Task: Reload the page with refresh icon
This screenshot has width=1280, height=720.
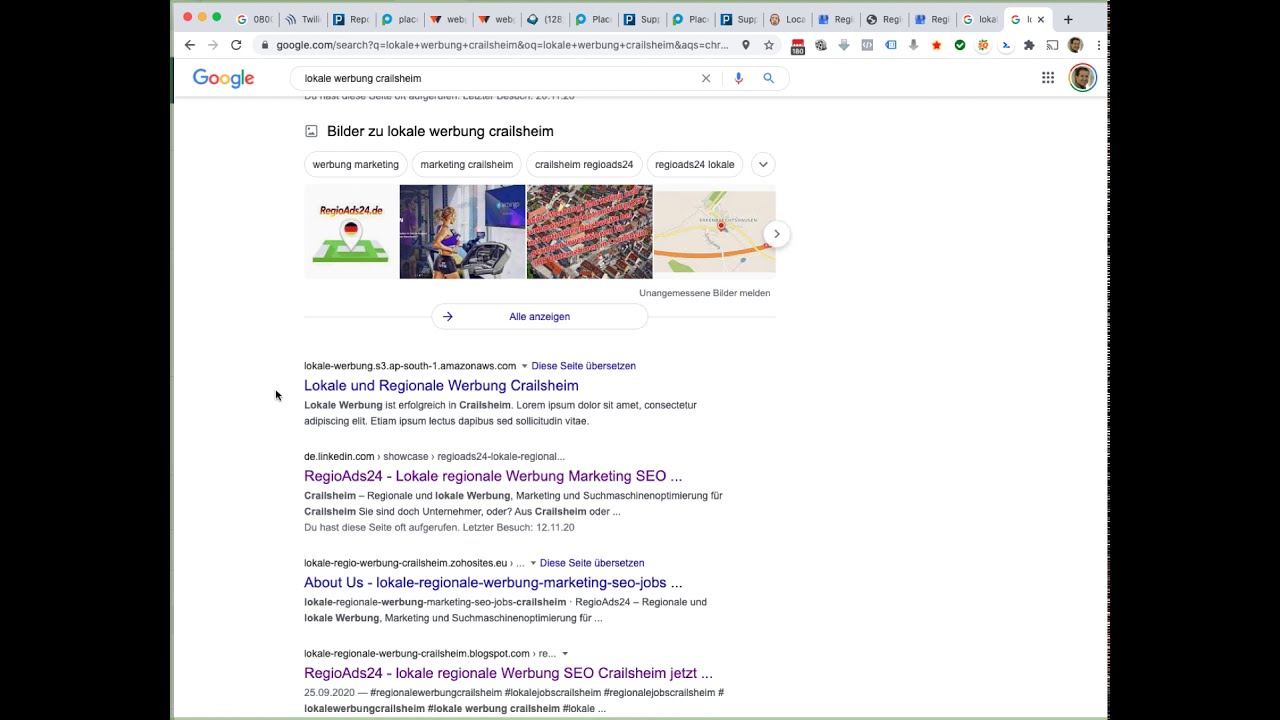Action: [236, 45]
